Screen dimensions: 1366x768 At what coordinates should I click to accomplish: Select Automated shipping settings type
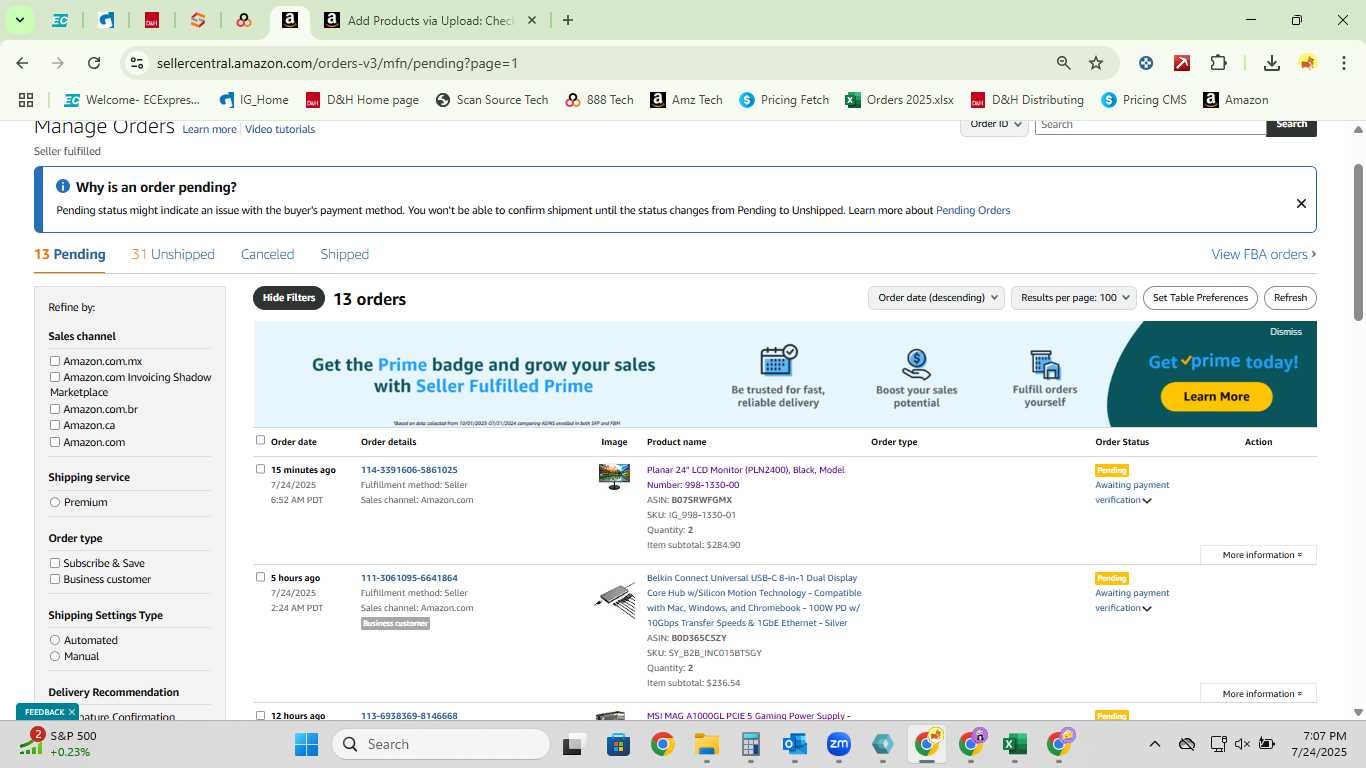[x=55, y=640]
